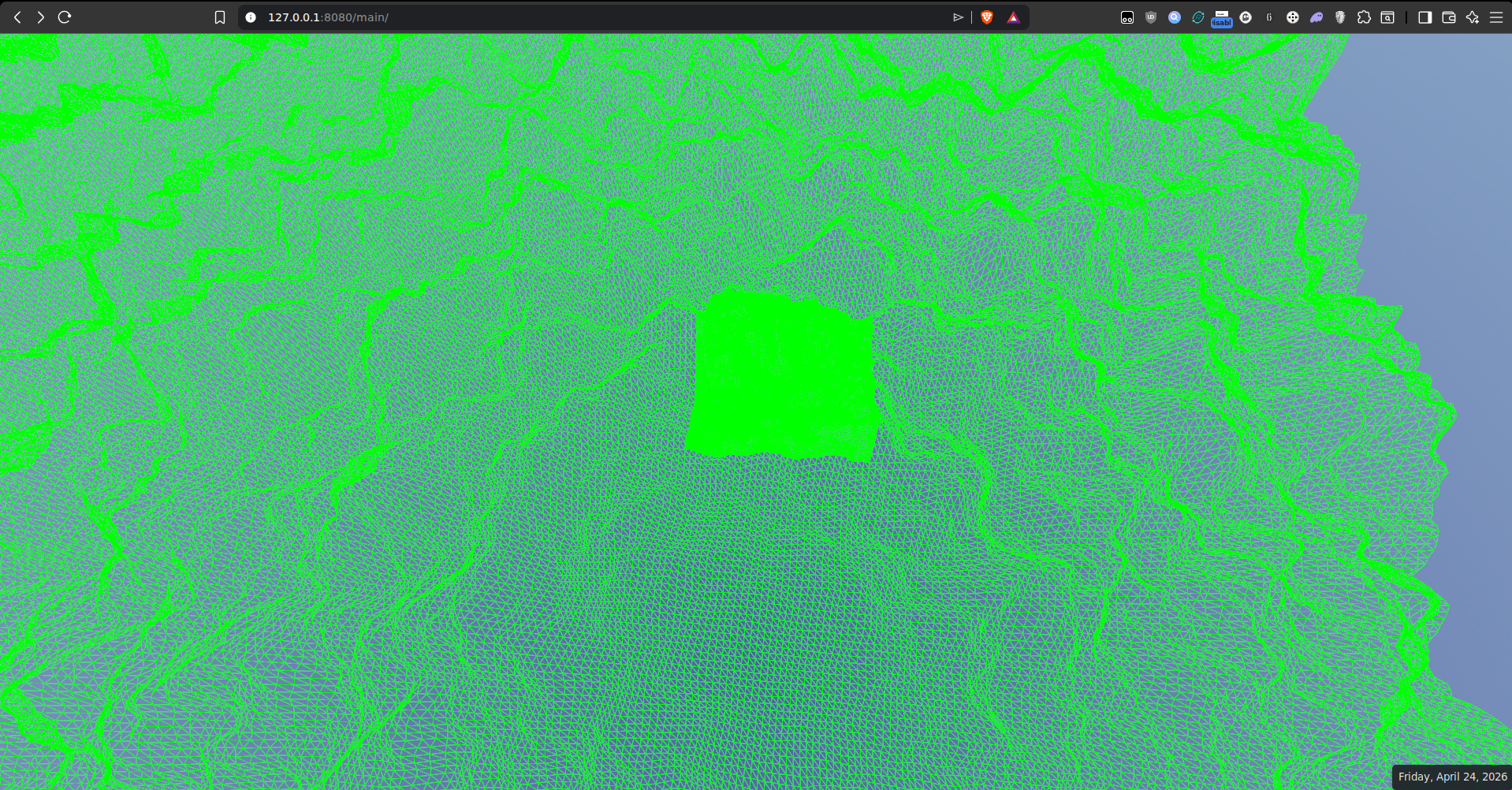Open the teal circular R extension
Image resolution: width=1512 pixels, height=790 pixels.
tap(1198, 17)
